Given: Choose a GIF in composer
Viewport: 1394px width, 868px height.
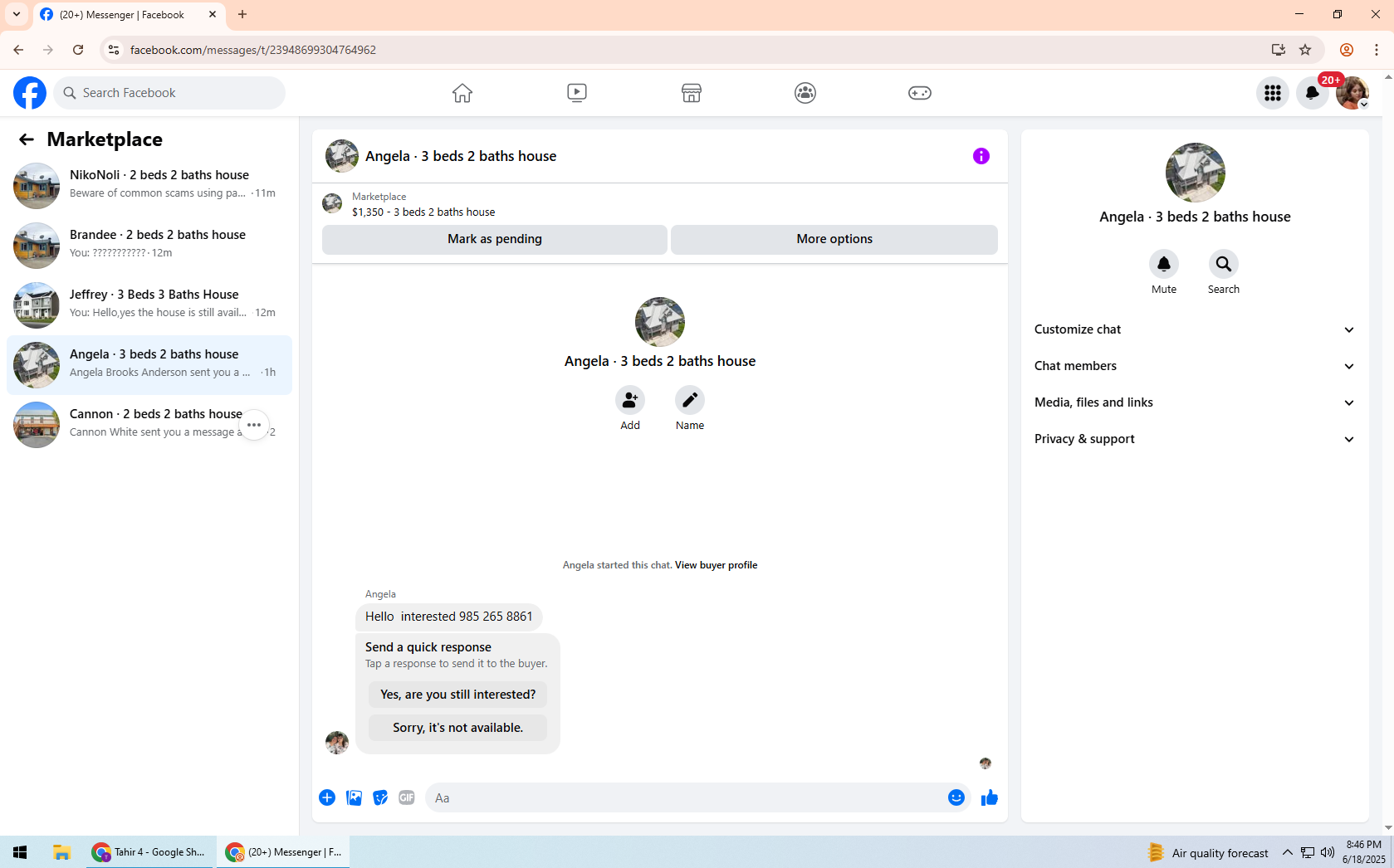Looking at the screenshot, I should (x=407, y=797).
